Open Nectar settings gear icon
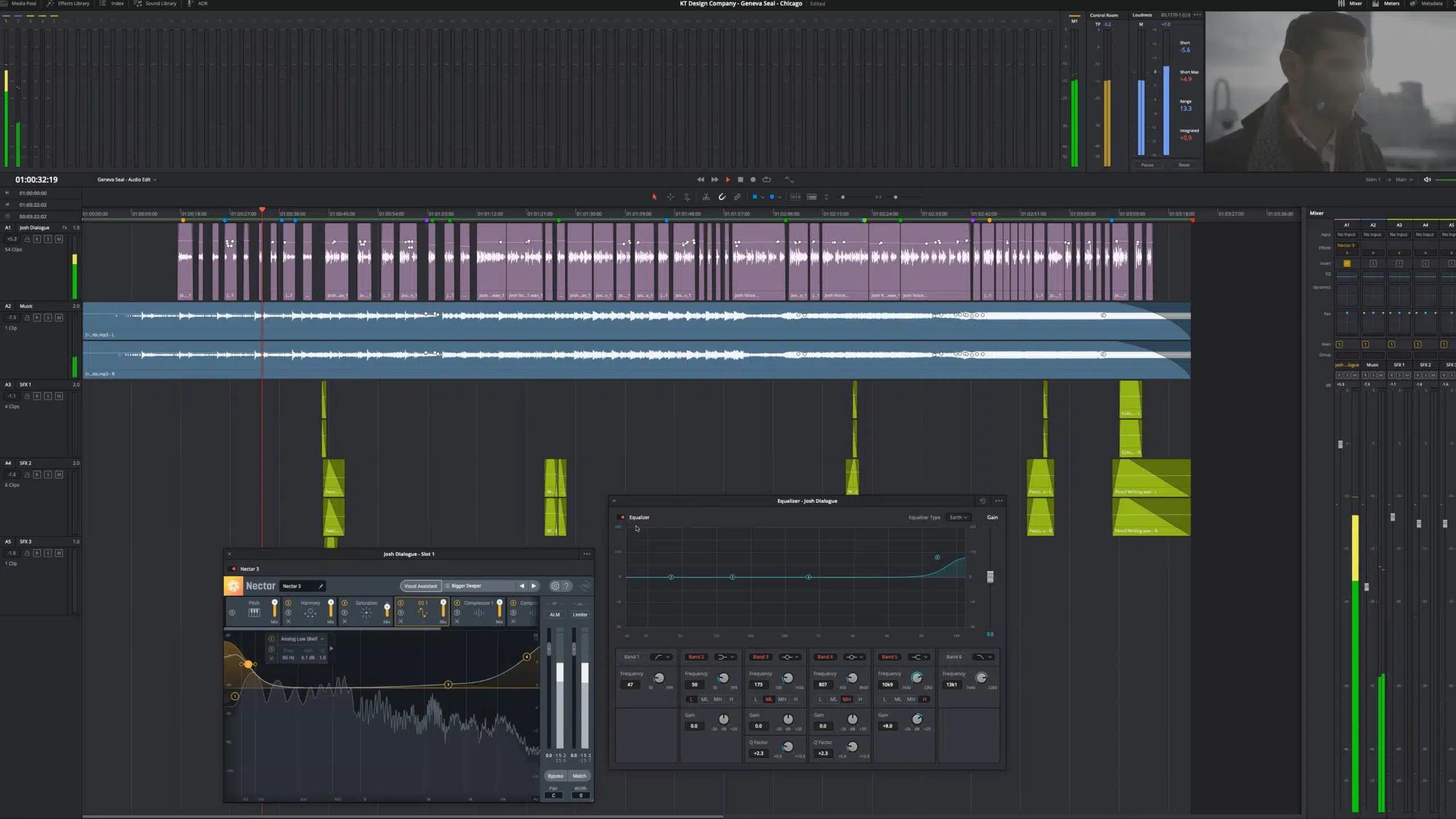This screenshot has width=1456, height=819. pyautogui.click(x=555, y=586)
